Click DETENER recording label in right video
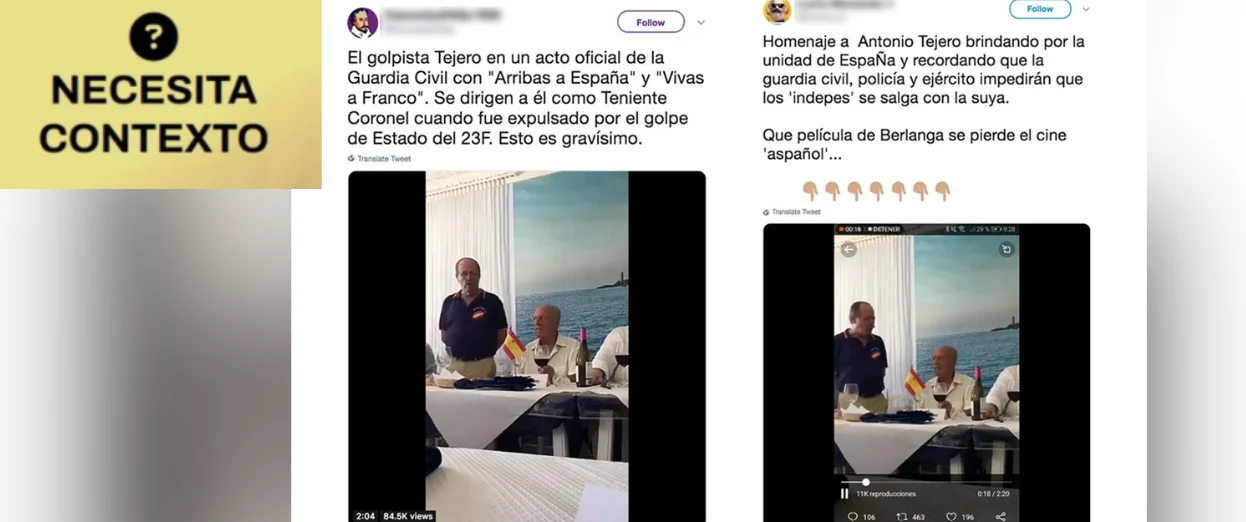The image size is (1246, 522). tap(885, 229)
